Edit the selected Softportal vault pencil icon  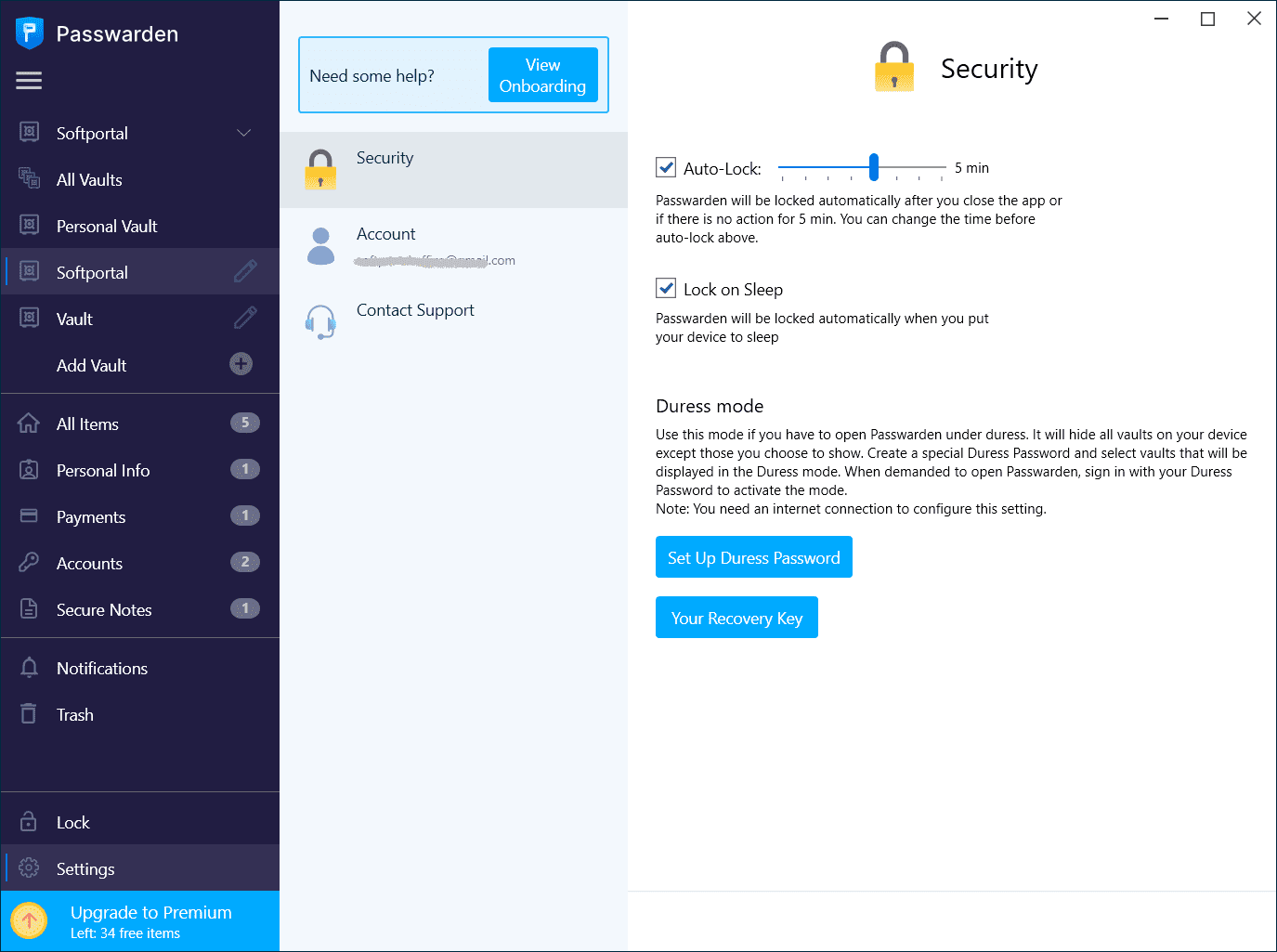click(x=245, y=271)
